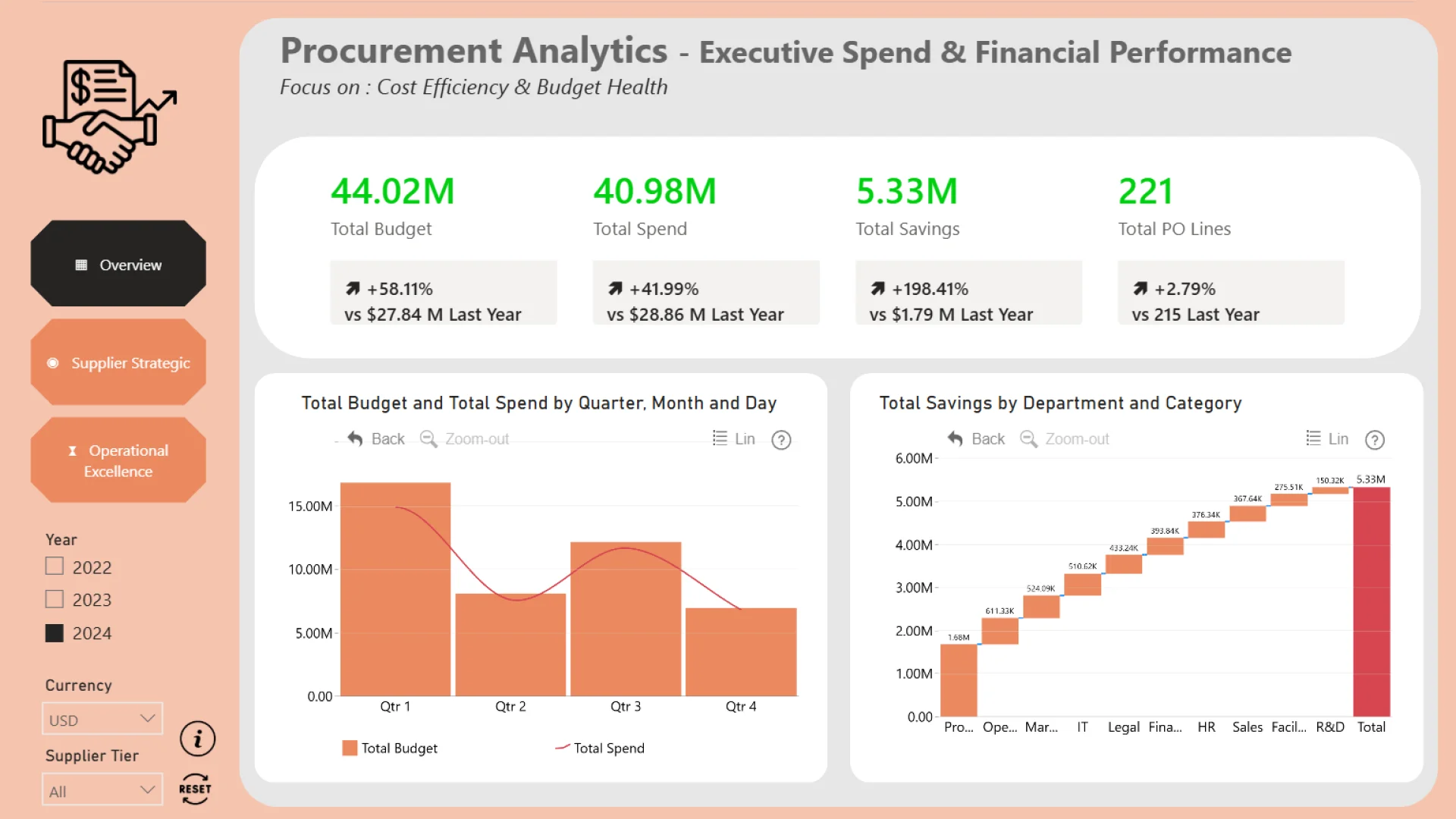Click 'Total Savings by Department and Category' title
The width and height of the screenshot is (1456, 819).
[x=1060, y=403]
